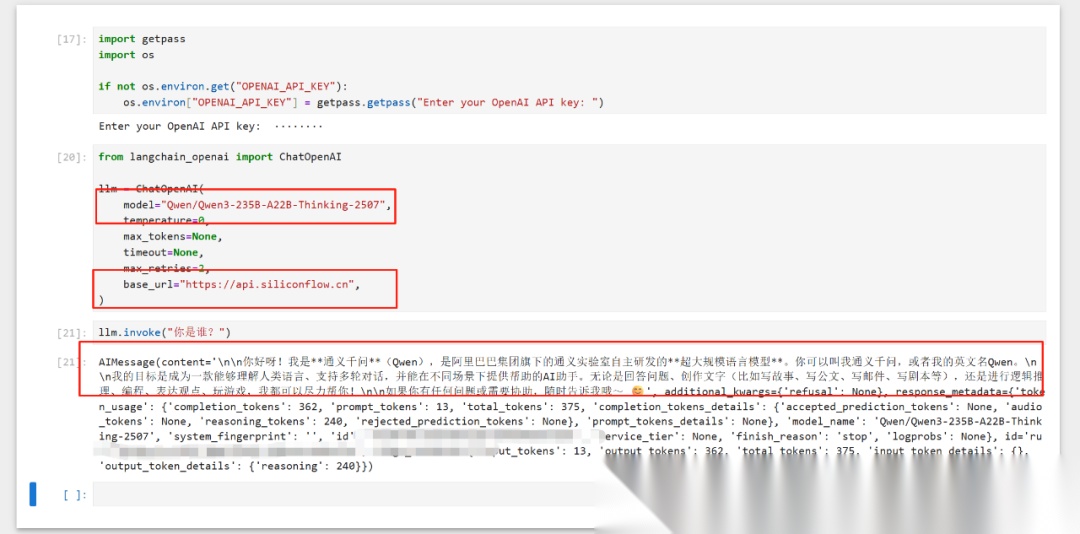Click 'Enter your OpenAI API key:' output text
Image resolution: width=1080 pixels, height=534 pixels.
pyautogui.click(x=180, y=126)
